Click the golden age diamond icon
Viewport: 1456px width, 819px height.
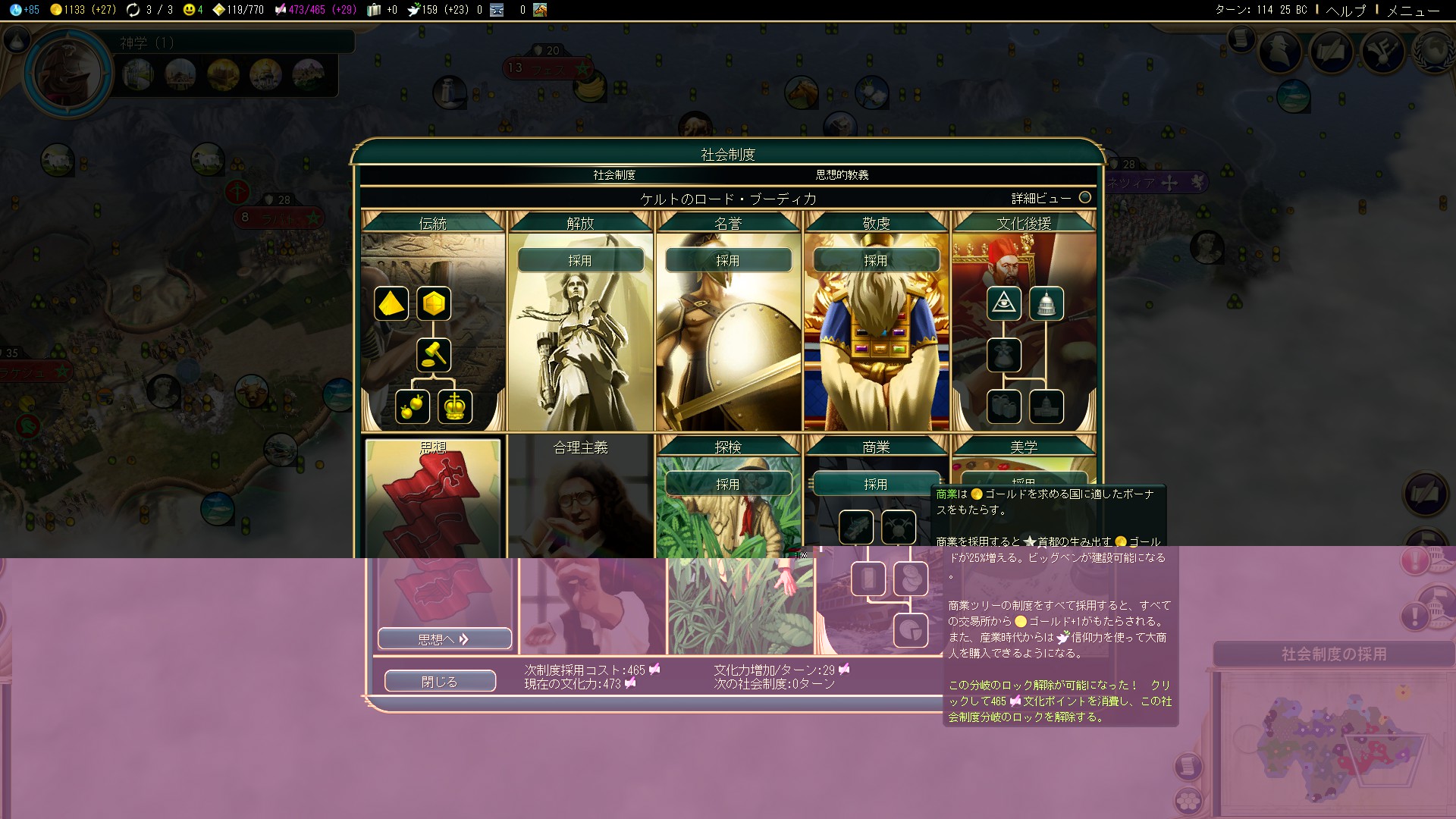point(218,10)
